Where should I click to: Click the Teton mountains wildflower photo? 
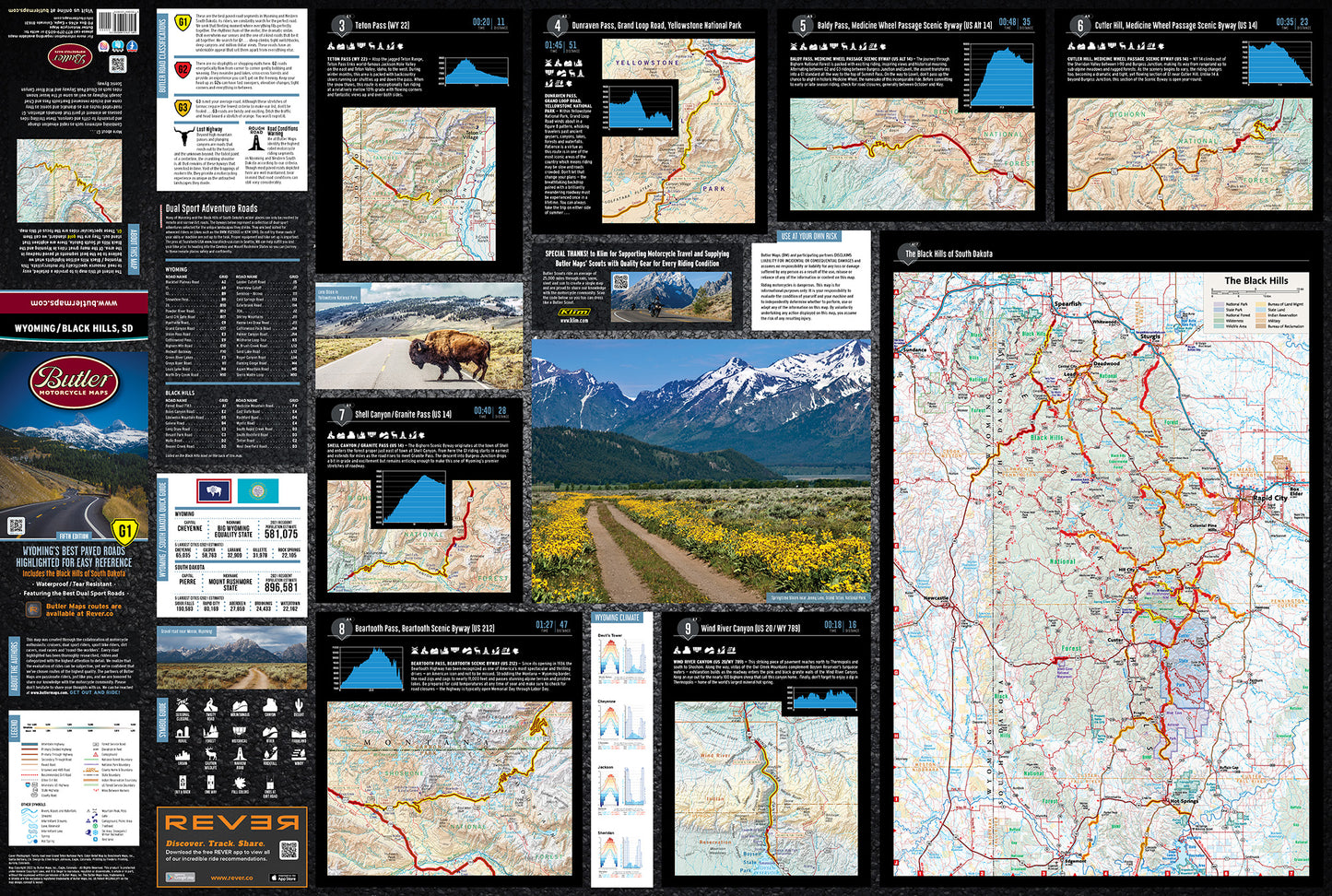[x=701, y=470]
